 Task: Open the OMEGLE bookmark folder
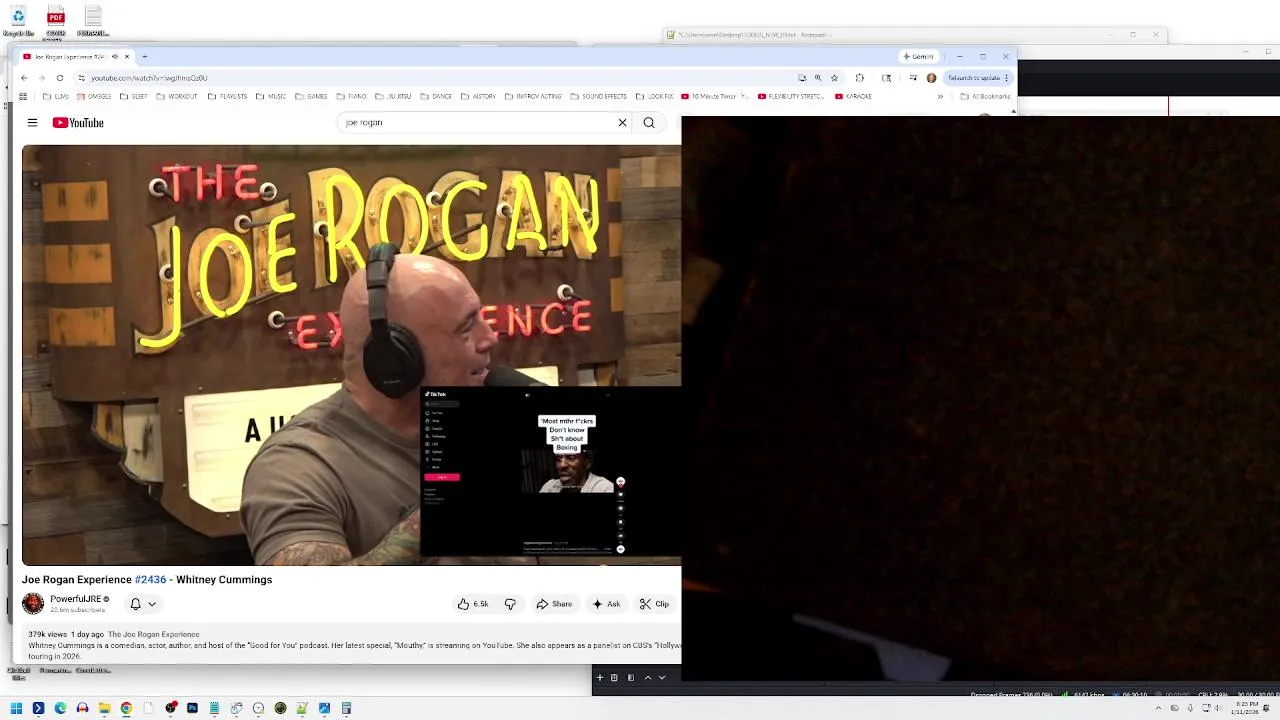coord(94,97)
